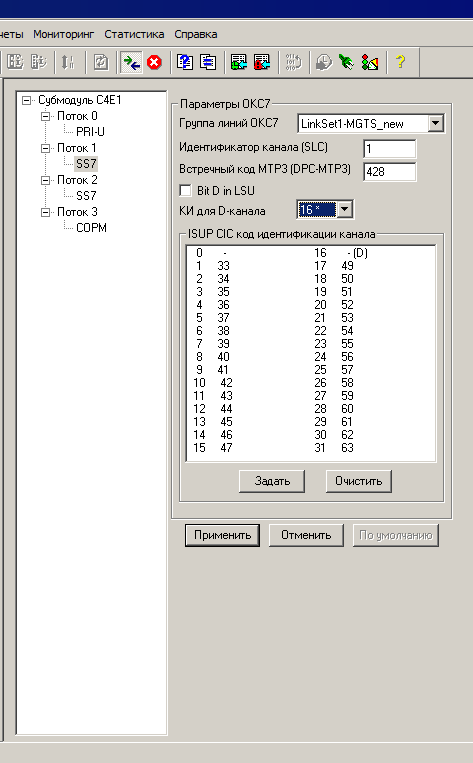Click the Применить button

point(222,535)
